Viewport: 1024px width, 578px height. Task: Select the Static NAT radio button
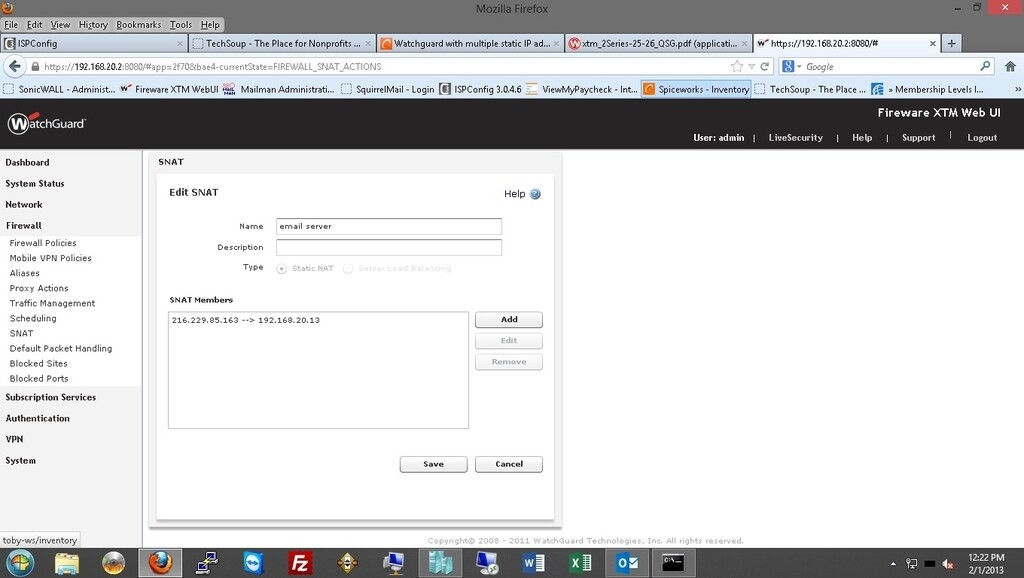[281, 268]
